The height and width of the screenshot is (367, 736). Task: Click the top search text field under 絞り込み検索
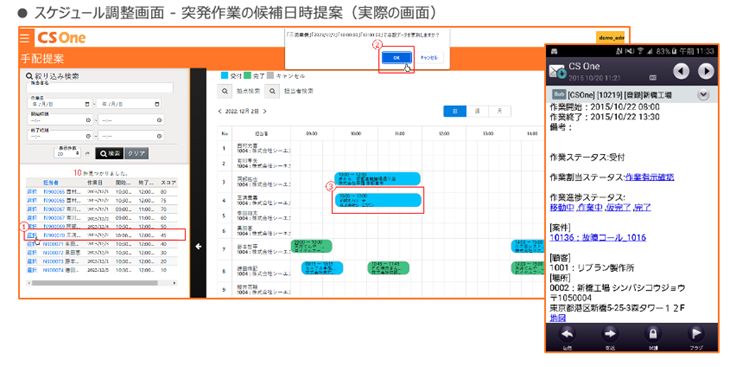[100, 88]
